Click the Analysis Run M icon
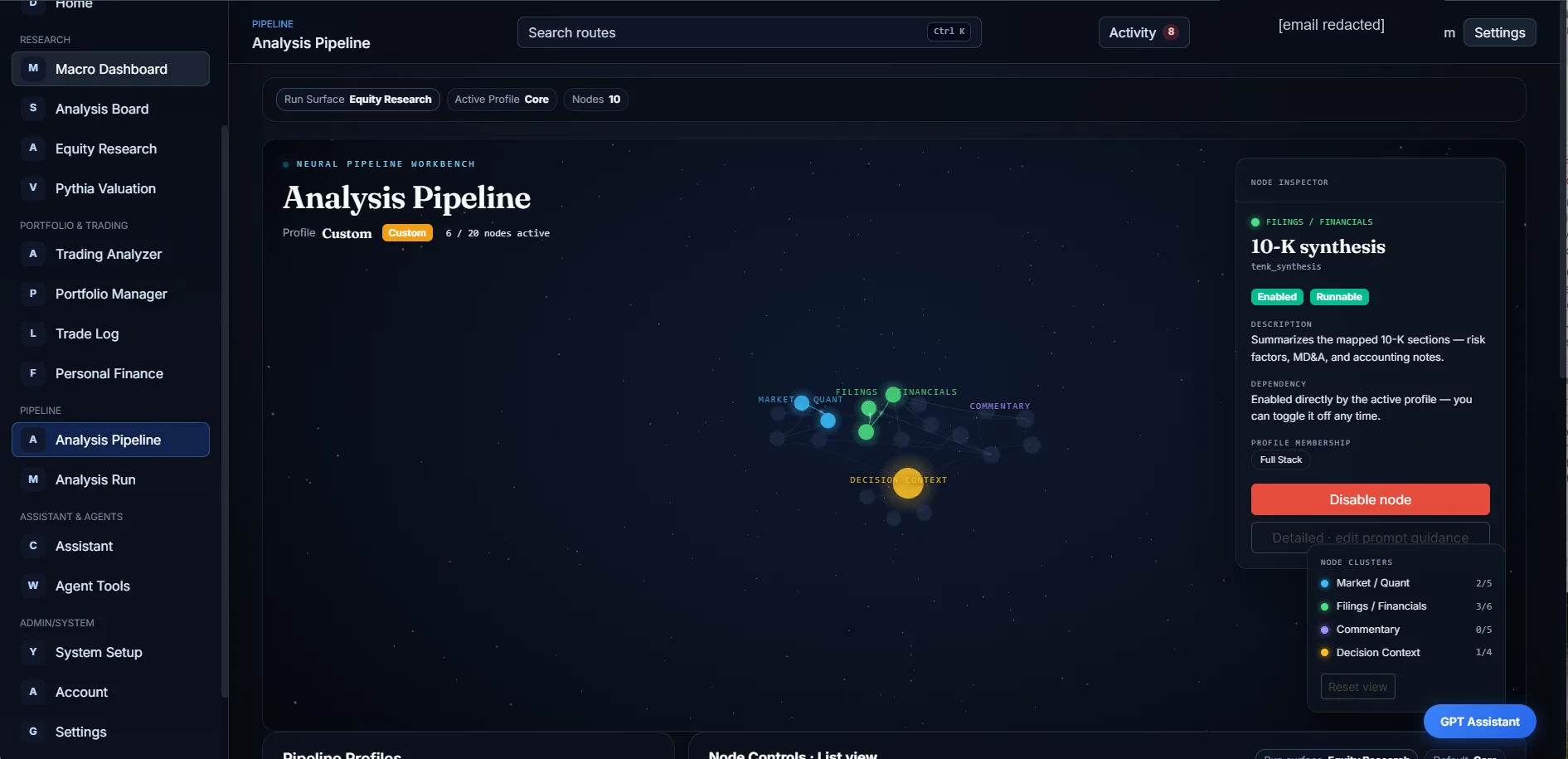The height and width of the screenshot is (759, 1568). click(x=33, y=479)
